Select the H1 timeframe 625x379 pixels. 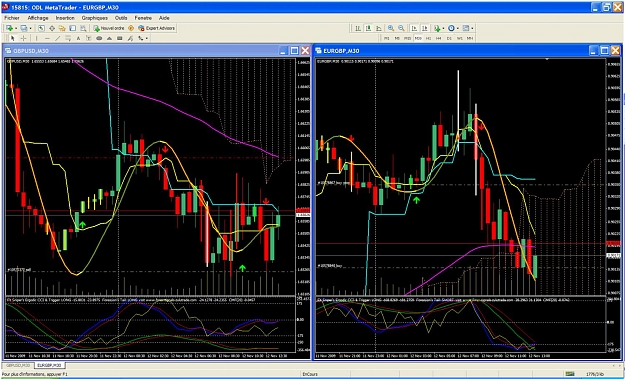pos(428,38)
